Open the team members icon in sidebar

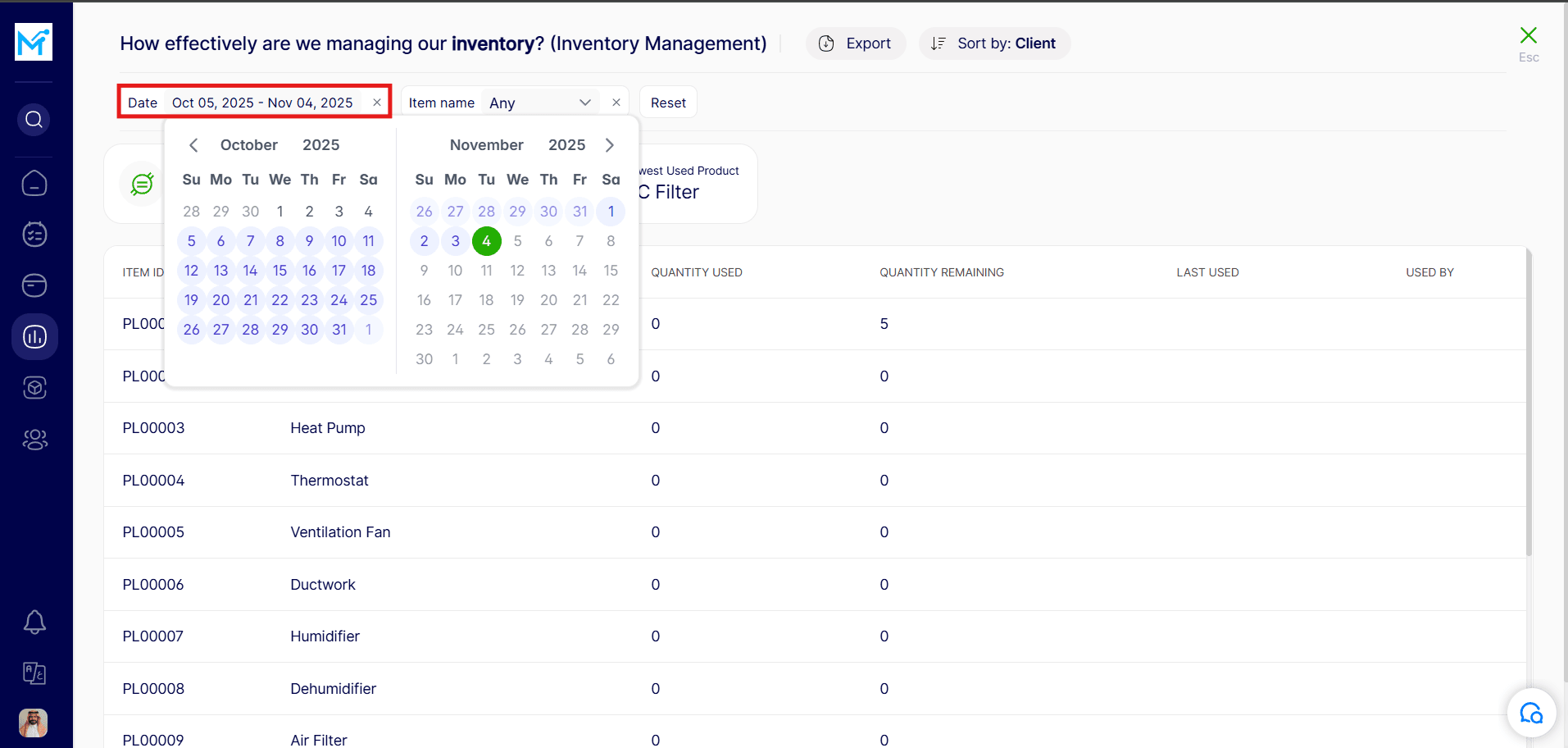34,440
